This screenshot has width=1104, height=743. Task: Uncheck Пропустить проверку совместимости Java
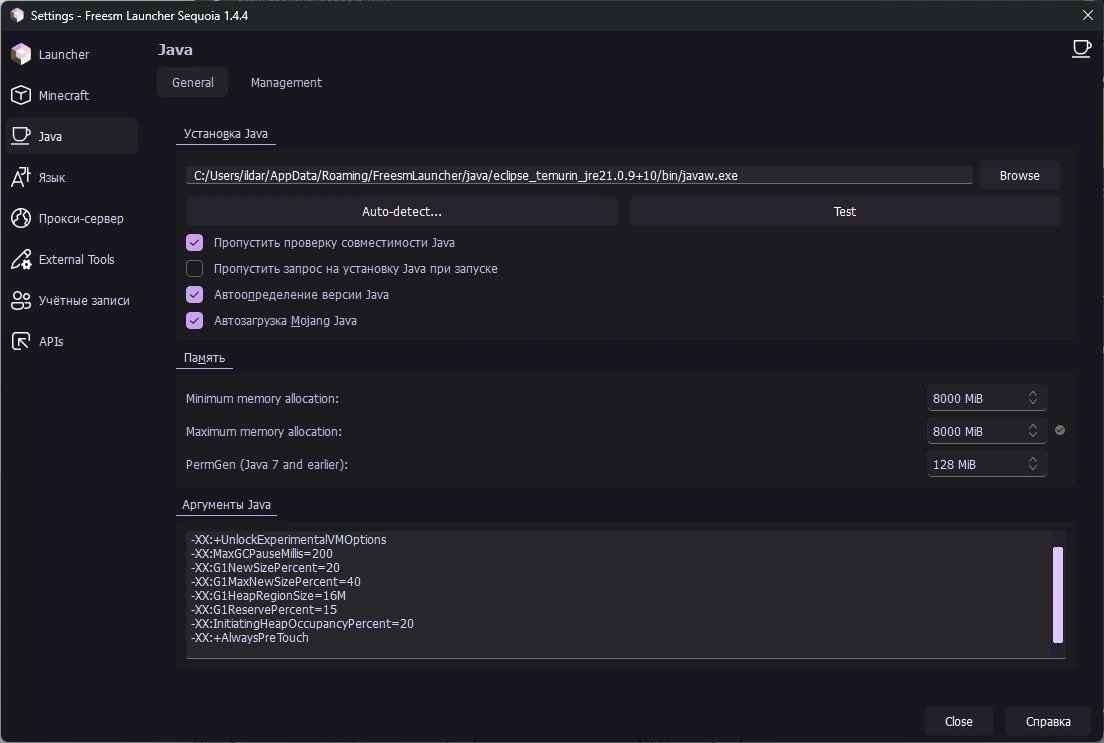[195, 243]
